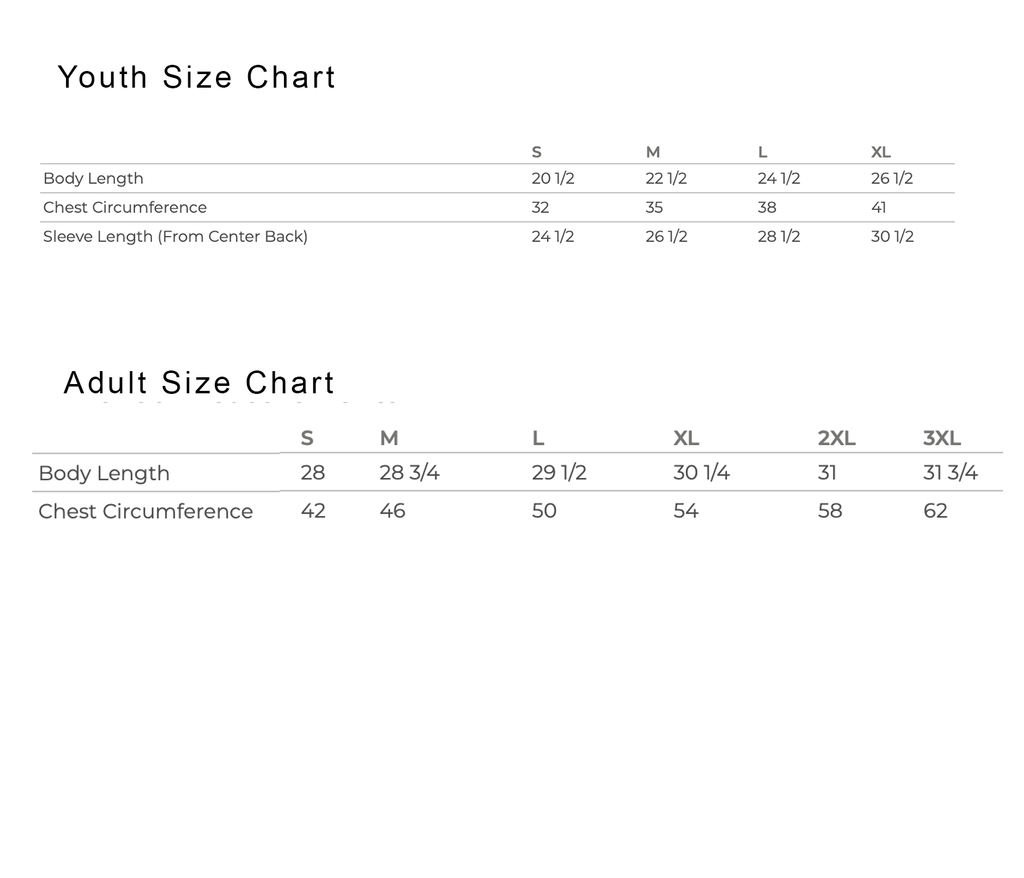The height and width of the screenshot is (878, 1024).
Task: Select youth small sleeve length 24 1/2
Action: click(x=552, y=236)
